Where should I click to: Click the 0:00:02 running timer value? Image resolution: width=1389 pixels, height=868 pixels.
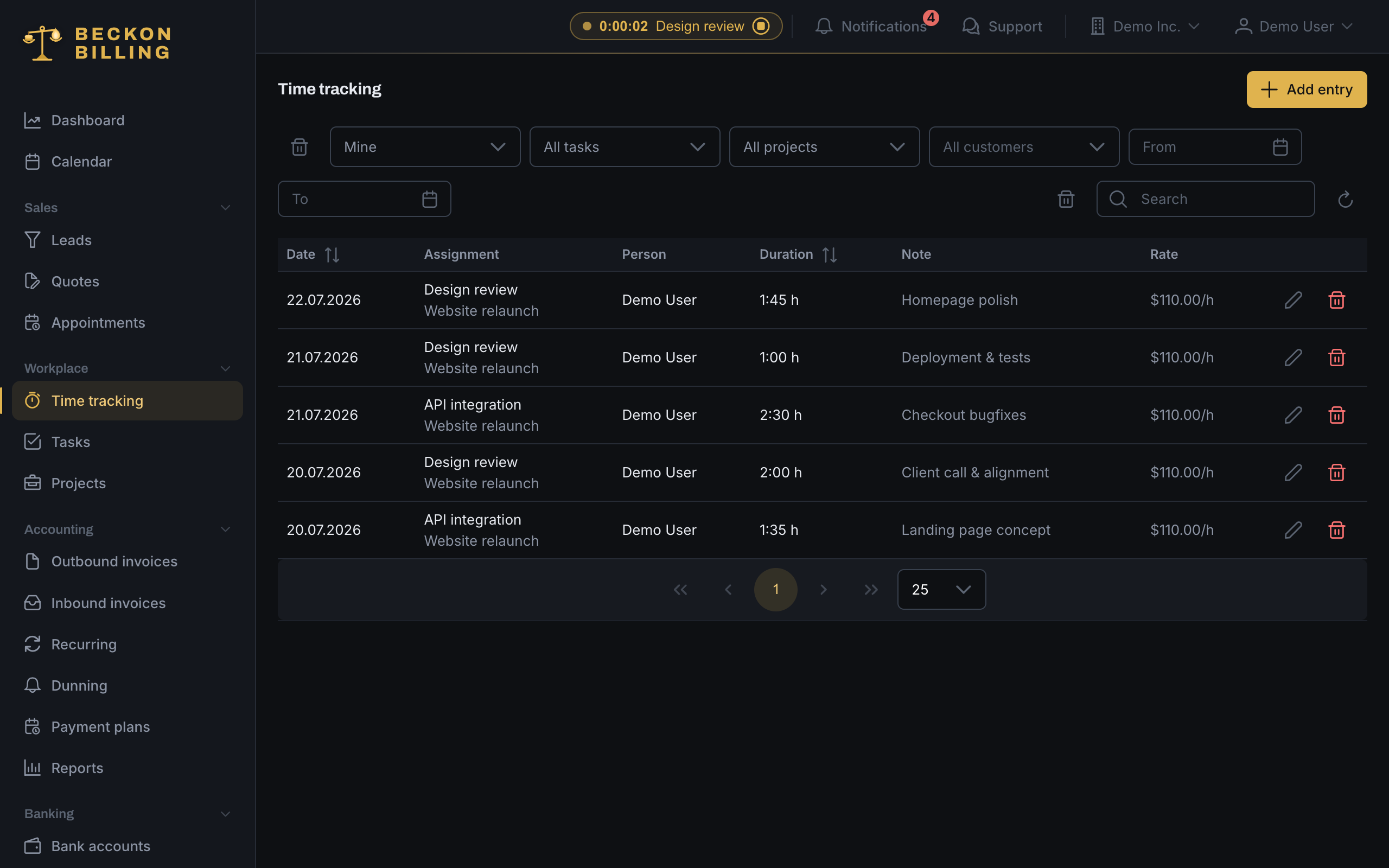pos(623,26)
